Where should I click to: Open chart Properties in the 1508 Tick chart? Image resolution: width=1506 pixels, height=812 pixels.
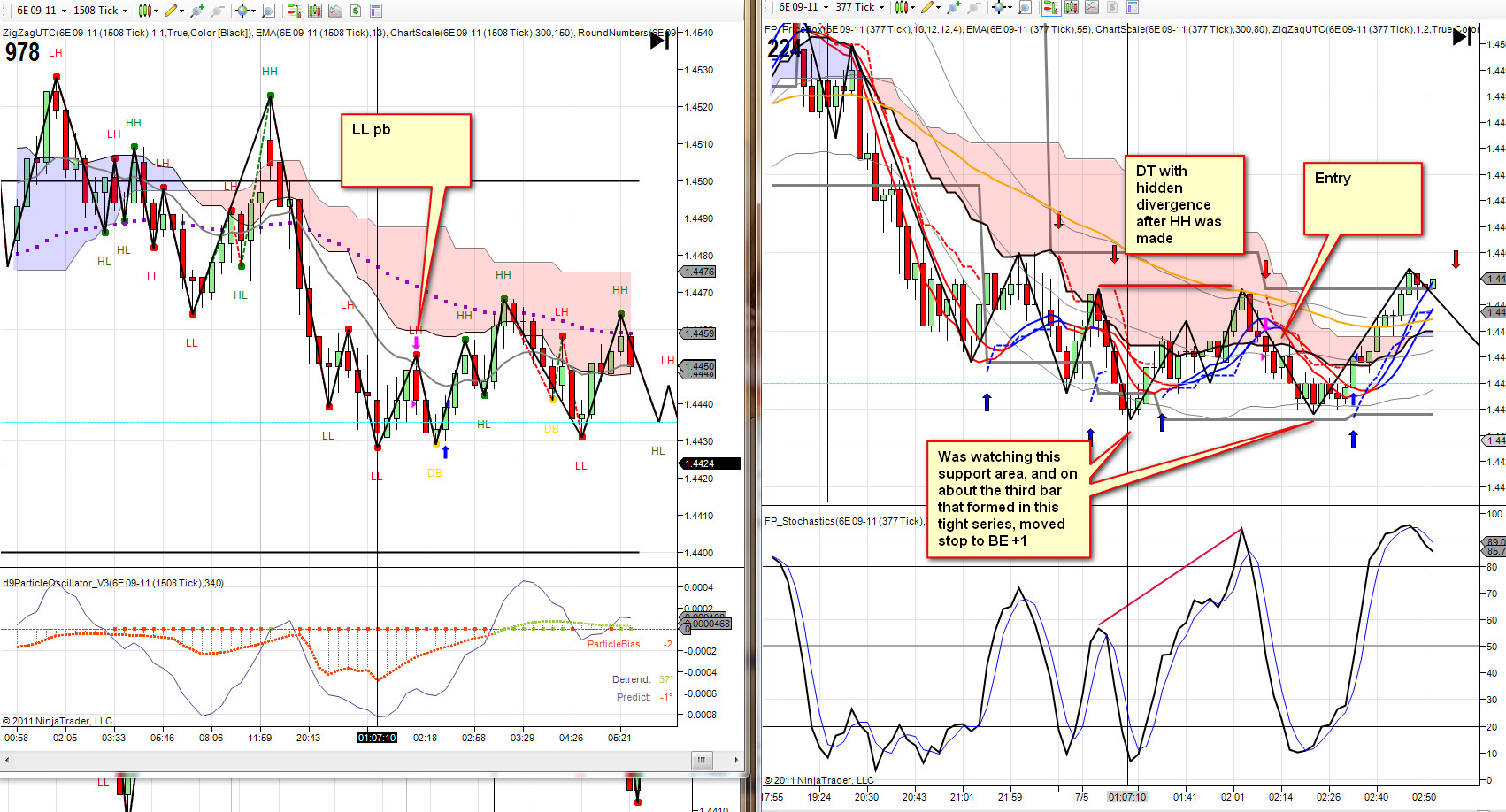[x=376, y=11]
